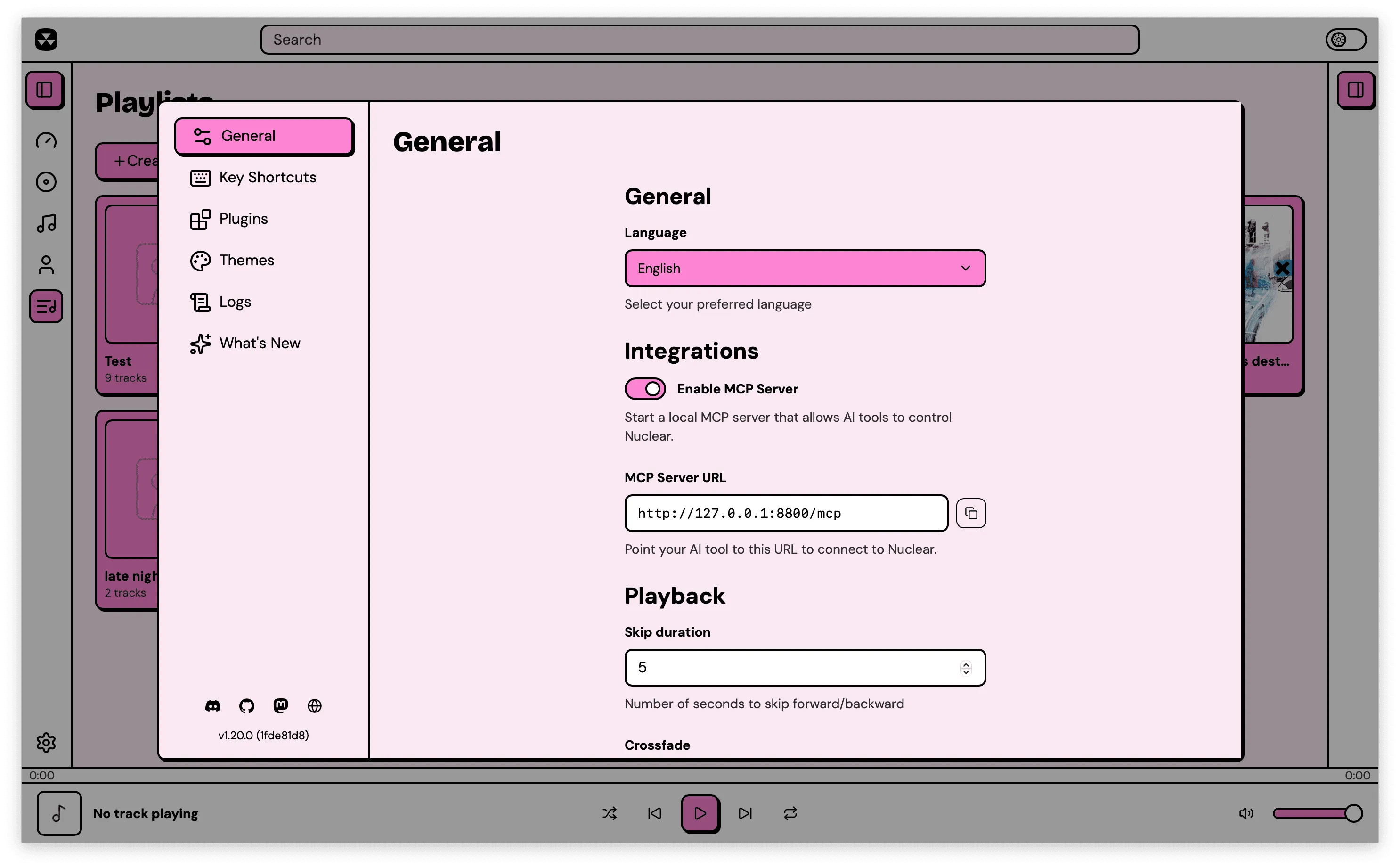This screenshot has width=1400, height=868.
Task: Open the Discord link icon
Action: pyautogui.click(x=212, y=705)
